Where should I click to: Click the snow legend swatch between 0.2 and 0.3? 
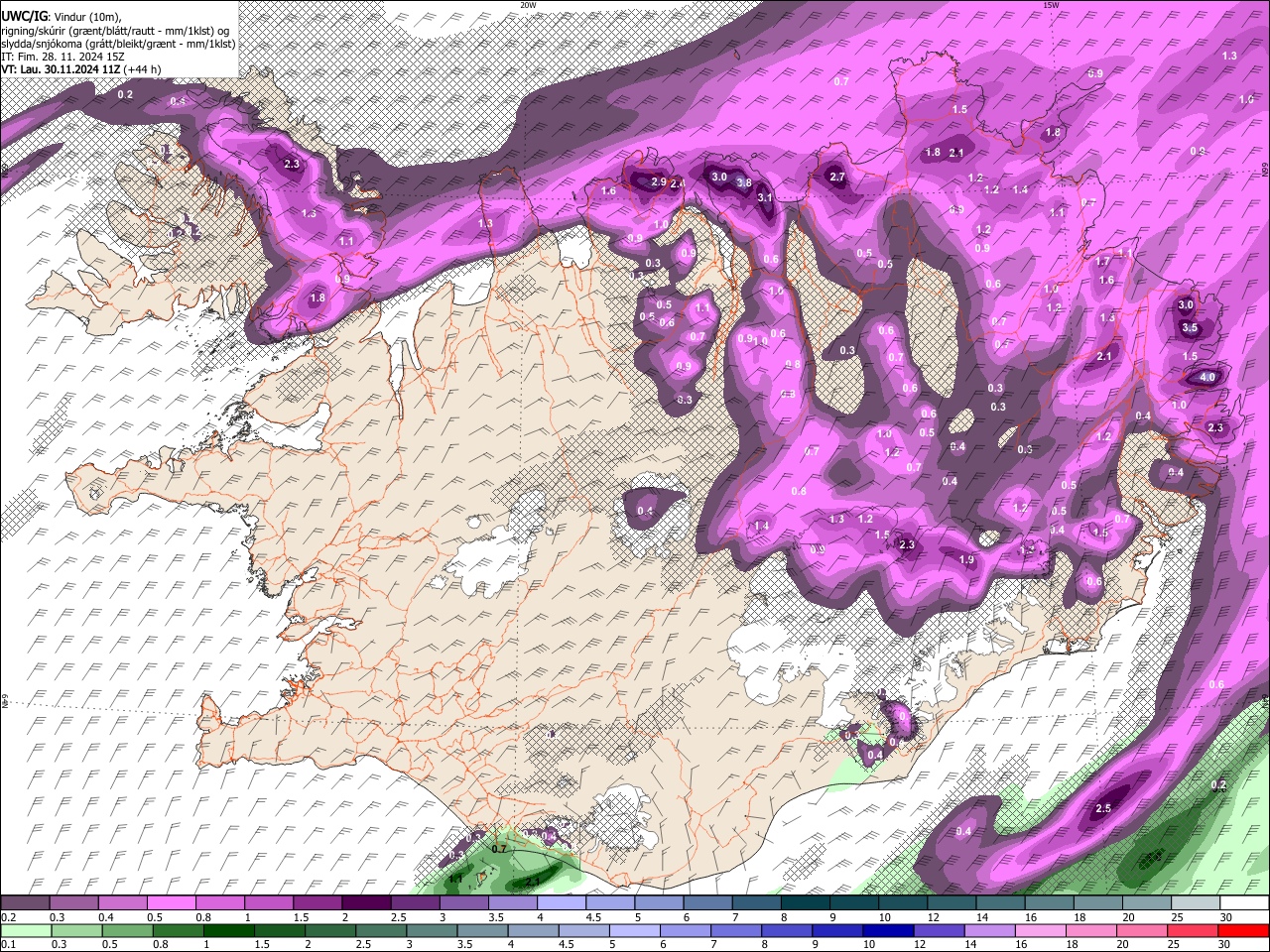(25, 903)
